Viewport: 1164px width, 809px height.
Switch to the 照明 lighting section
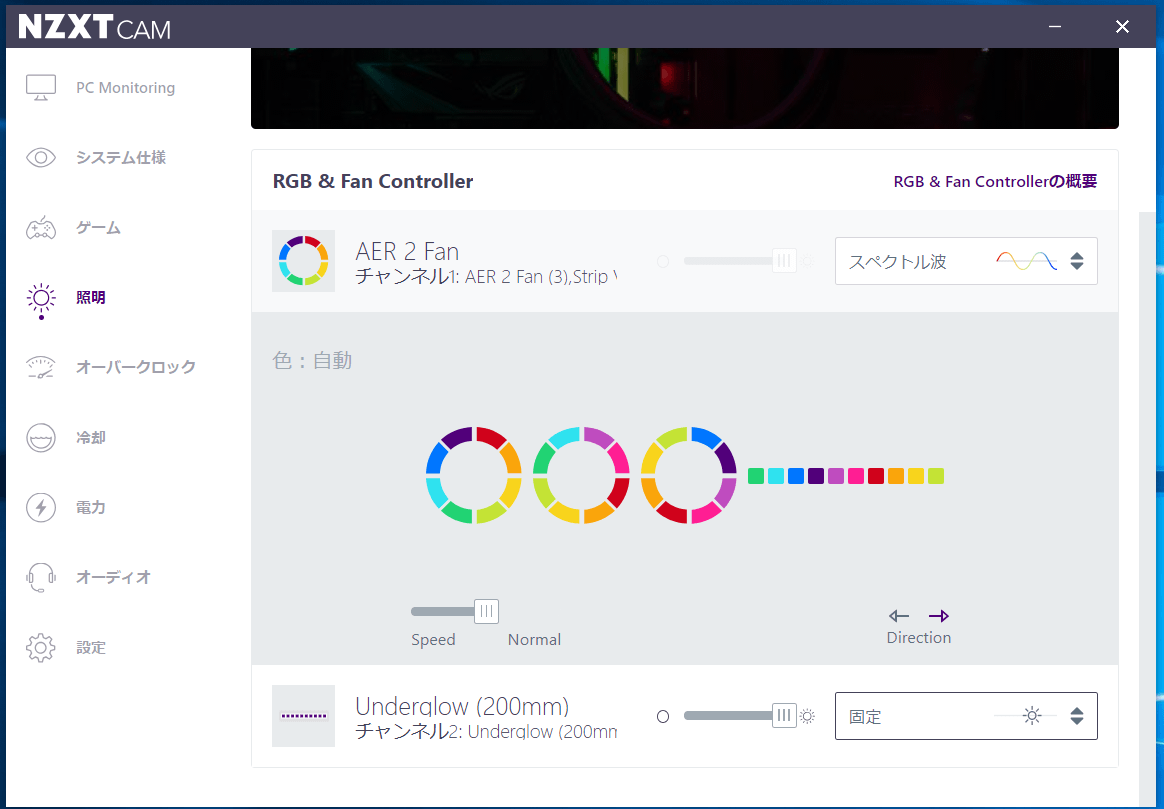[x=91, y=298]
